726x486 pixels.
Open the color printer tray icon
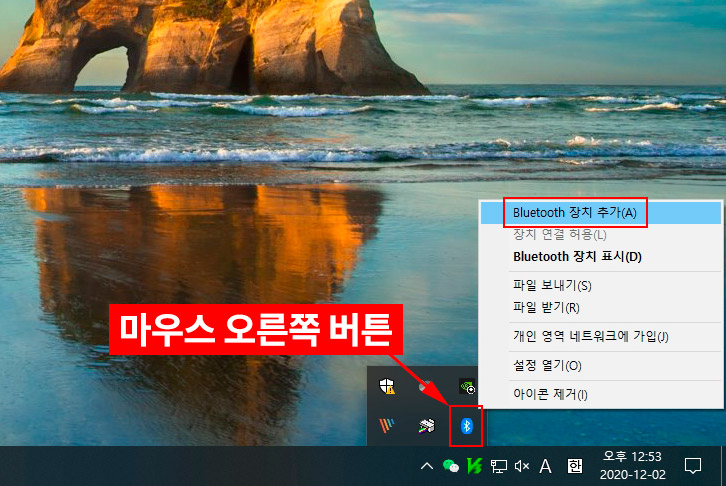tap(426, 426)
